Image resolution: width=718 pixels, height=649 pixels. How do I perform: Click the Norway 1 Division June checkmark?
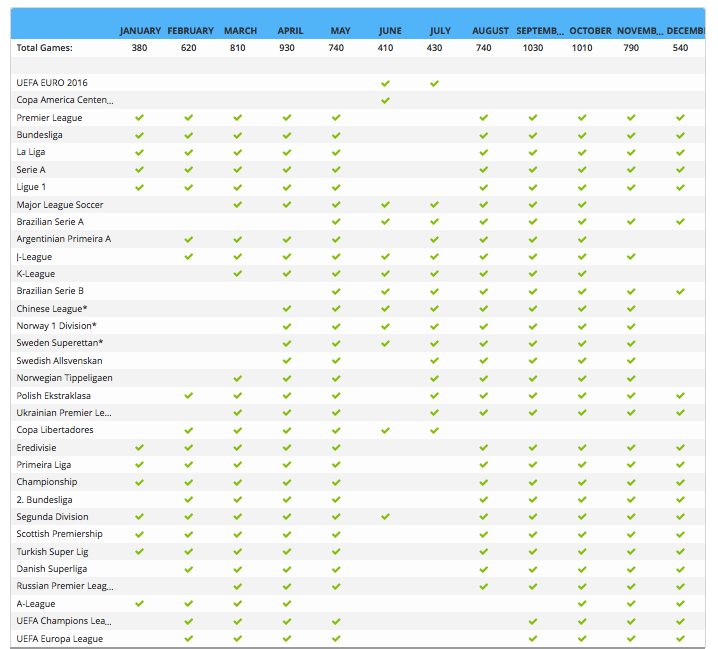(x=386, y=327)
